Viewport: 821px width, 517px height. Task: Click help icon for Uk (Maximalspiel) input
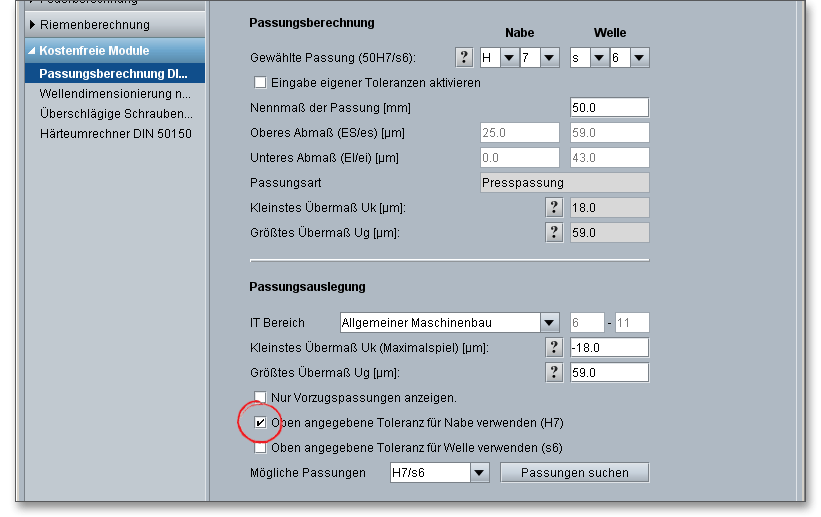554,347
